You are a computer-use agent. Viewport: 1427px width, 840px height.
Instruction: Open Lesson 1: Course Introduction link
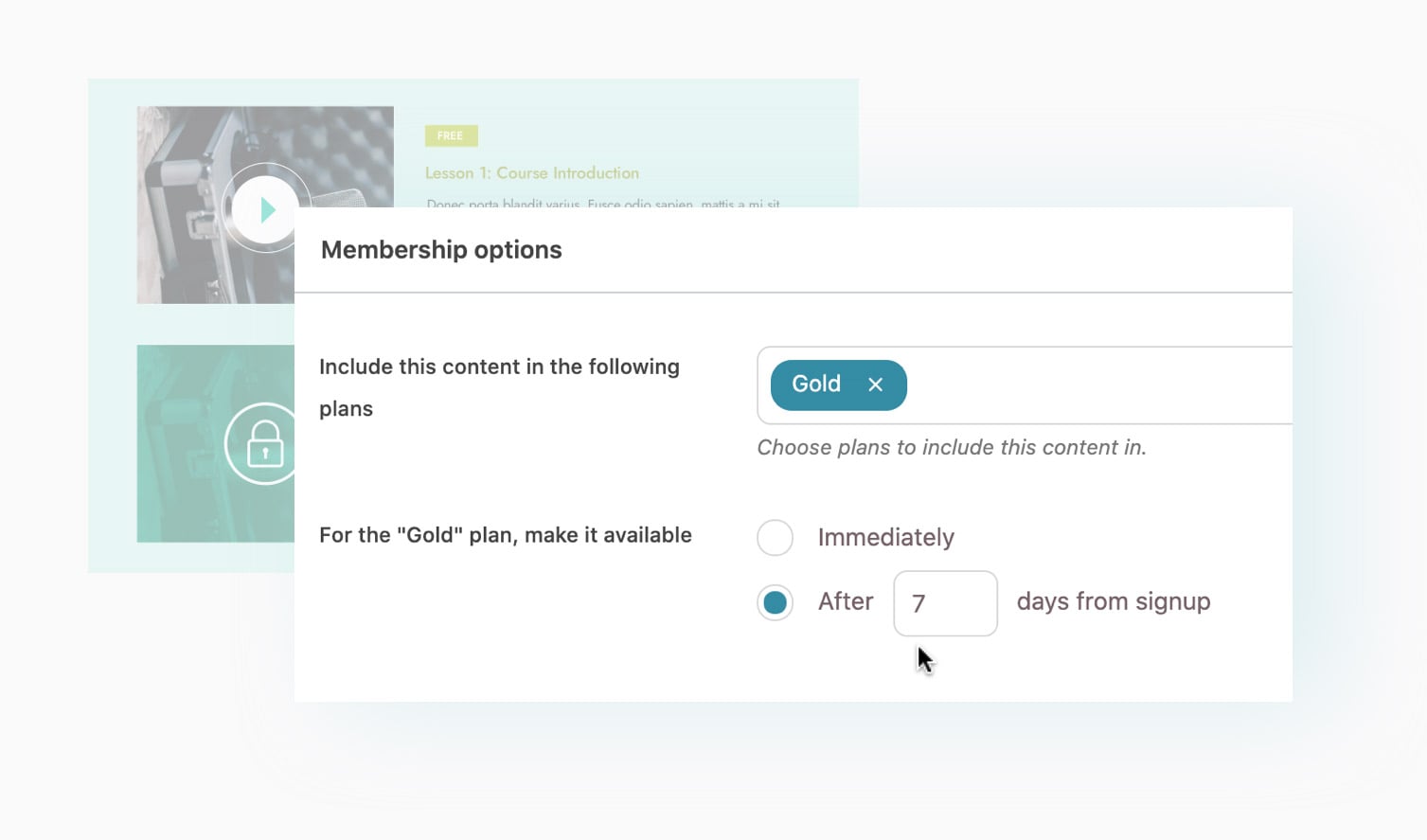[x=531, y=173]
